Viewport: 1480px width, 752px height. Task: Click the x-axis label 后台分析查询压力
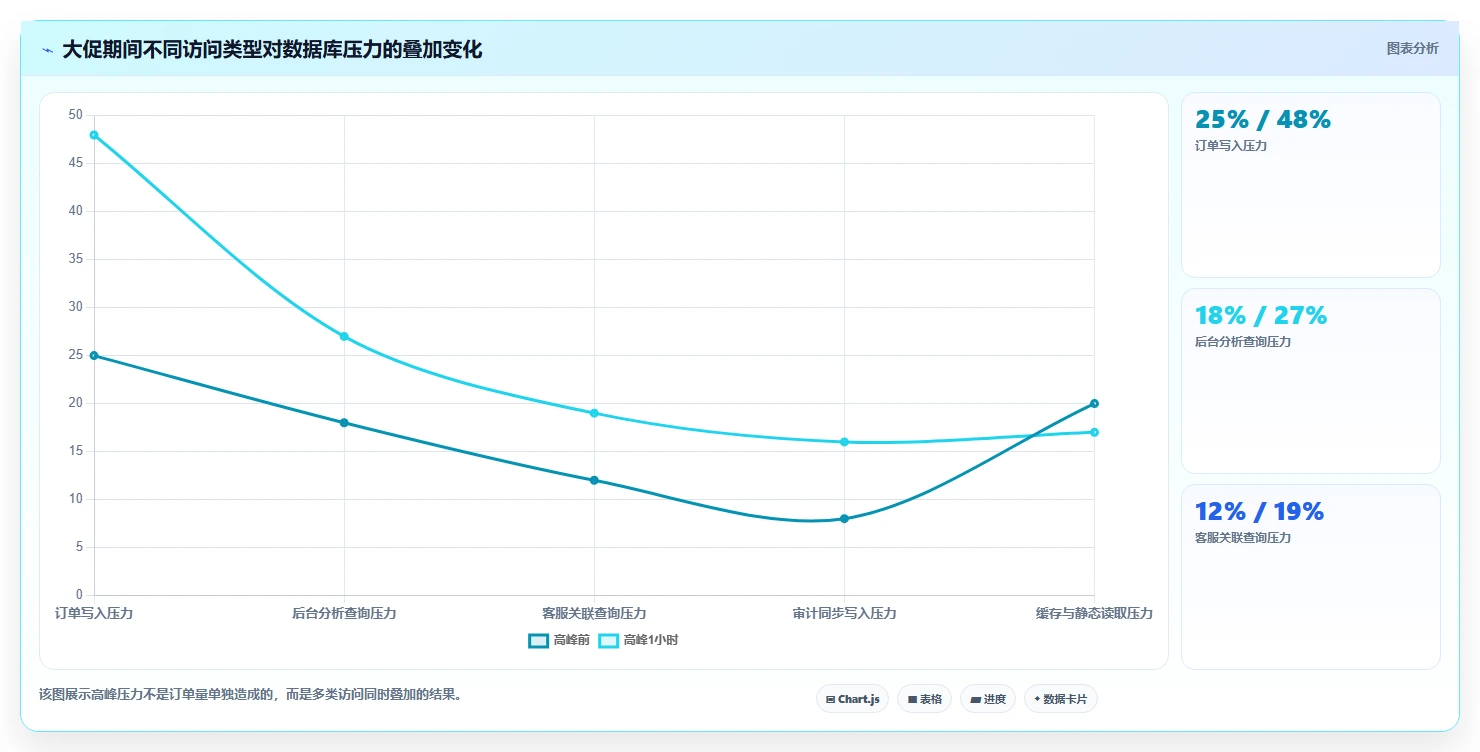344,613
